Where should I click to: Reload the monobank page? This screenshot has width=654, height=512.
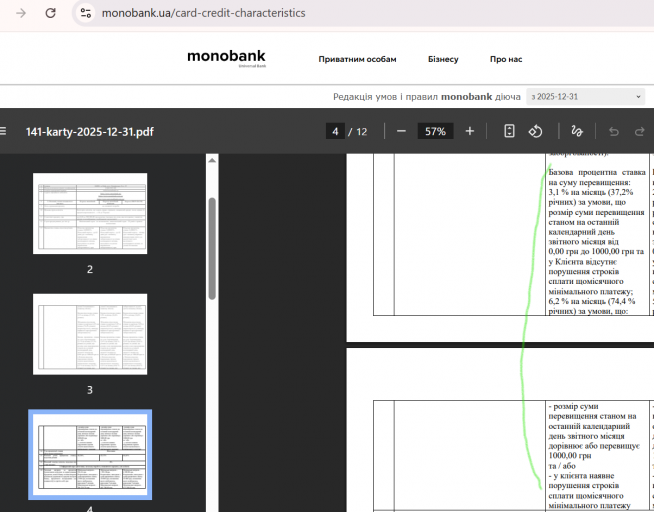pyautogui.click(x=50, y=13)
